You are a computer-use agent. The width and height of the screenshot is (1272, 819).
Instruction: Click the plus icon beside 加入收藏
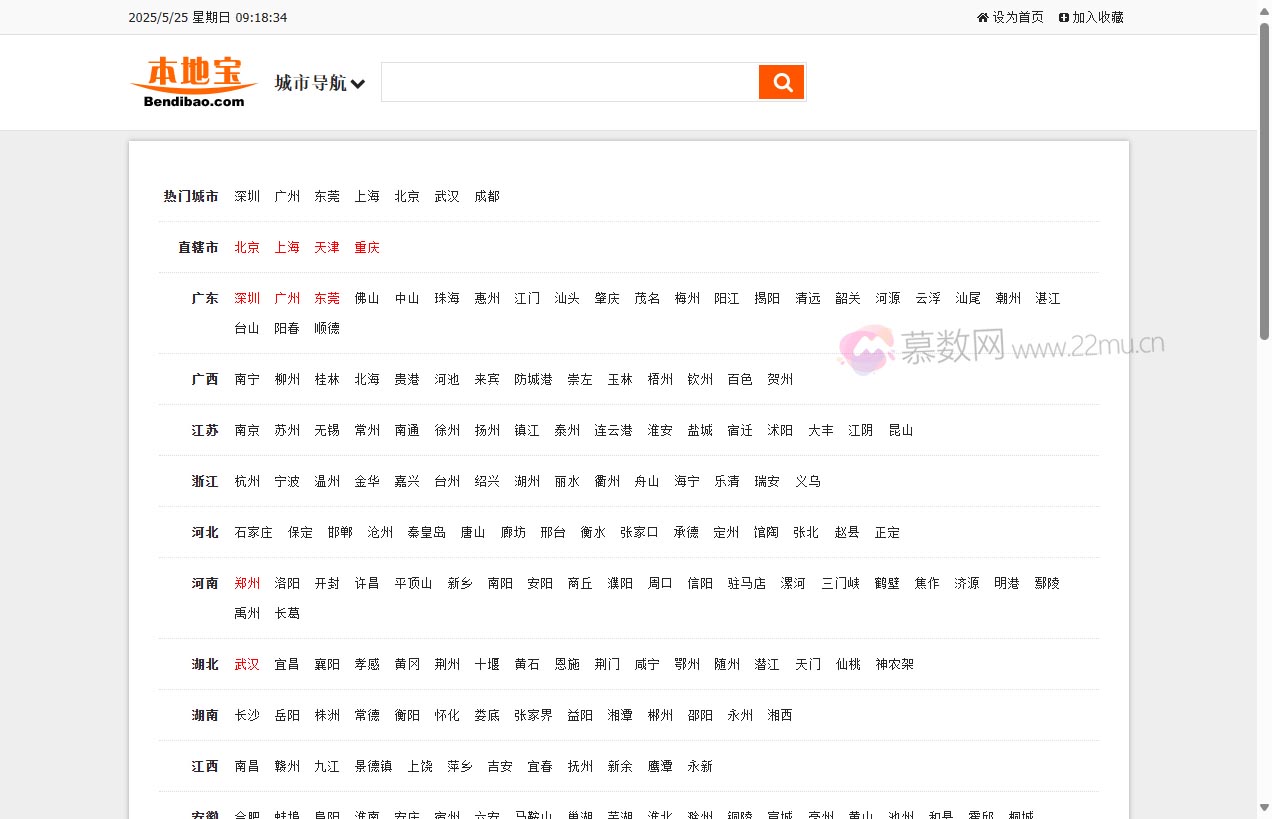pyautogui.click(x=1064, y=17)
